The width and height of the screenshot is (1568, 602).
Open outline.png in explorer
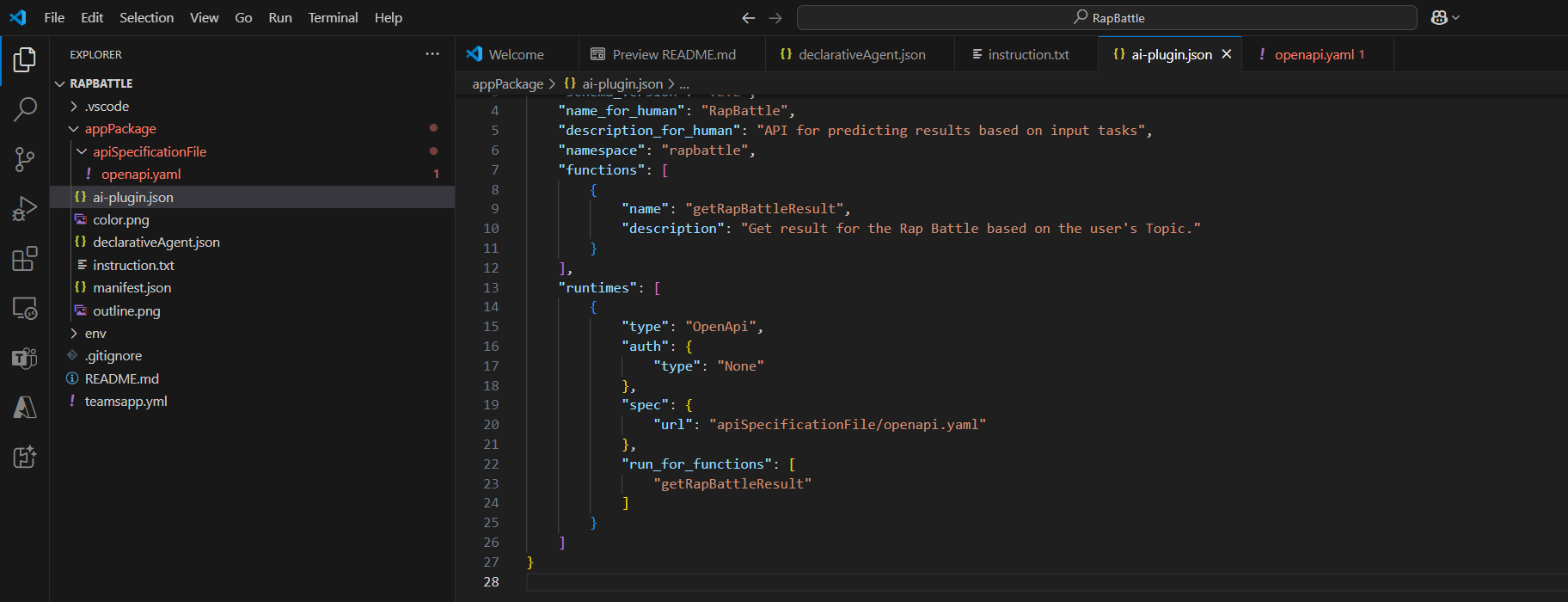[252, 310]
